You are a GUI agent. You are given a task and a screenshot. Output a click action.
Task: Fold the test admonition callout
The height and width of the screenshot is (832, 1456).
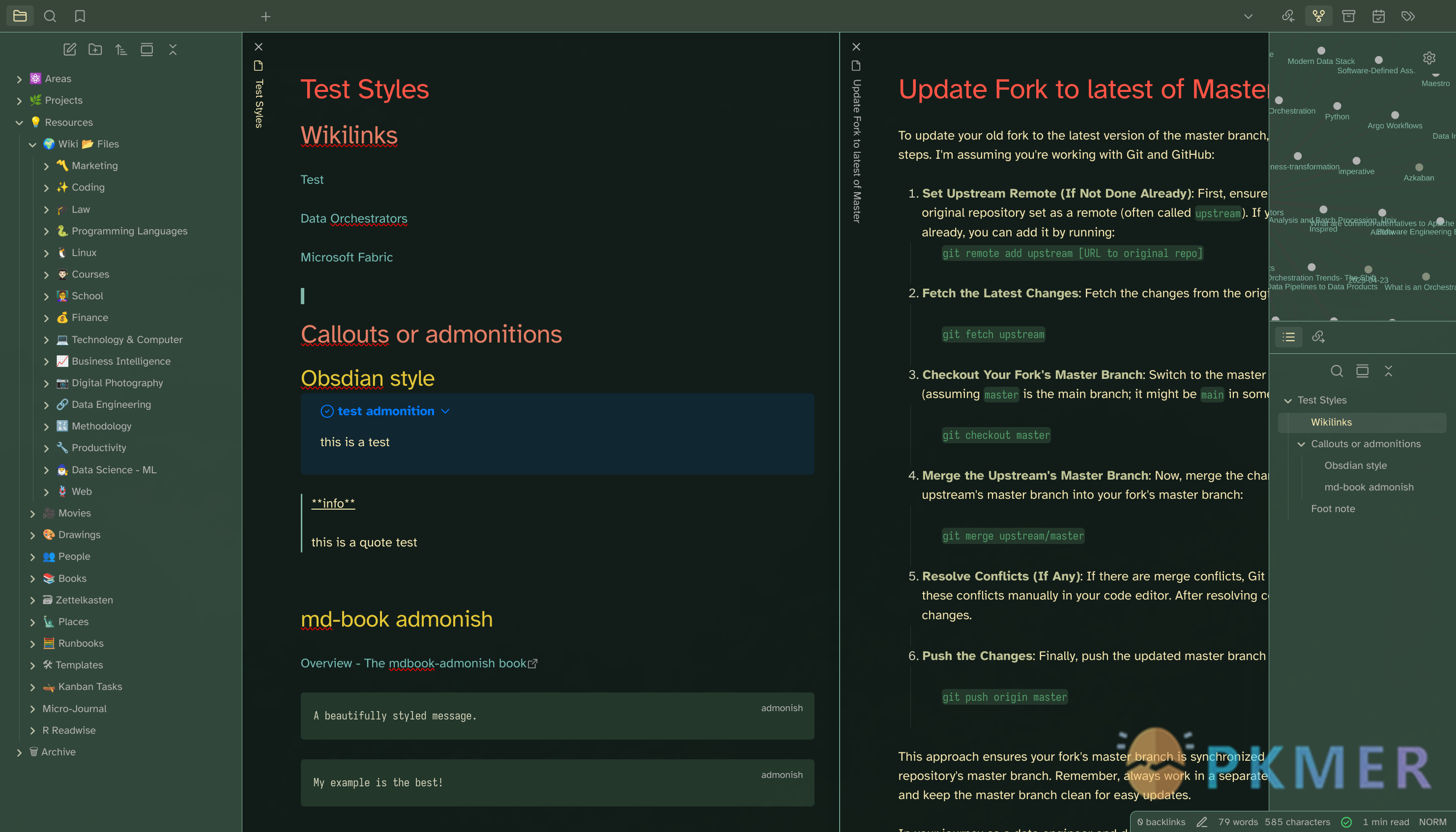click(x=446, y=411)
